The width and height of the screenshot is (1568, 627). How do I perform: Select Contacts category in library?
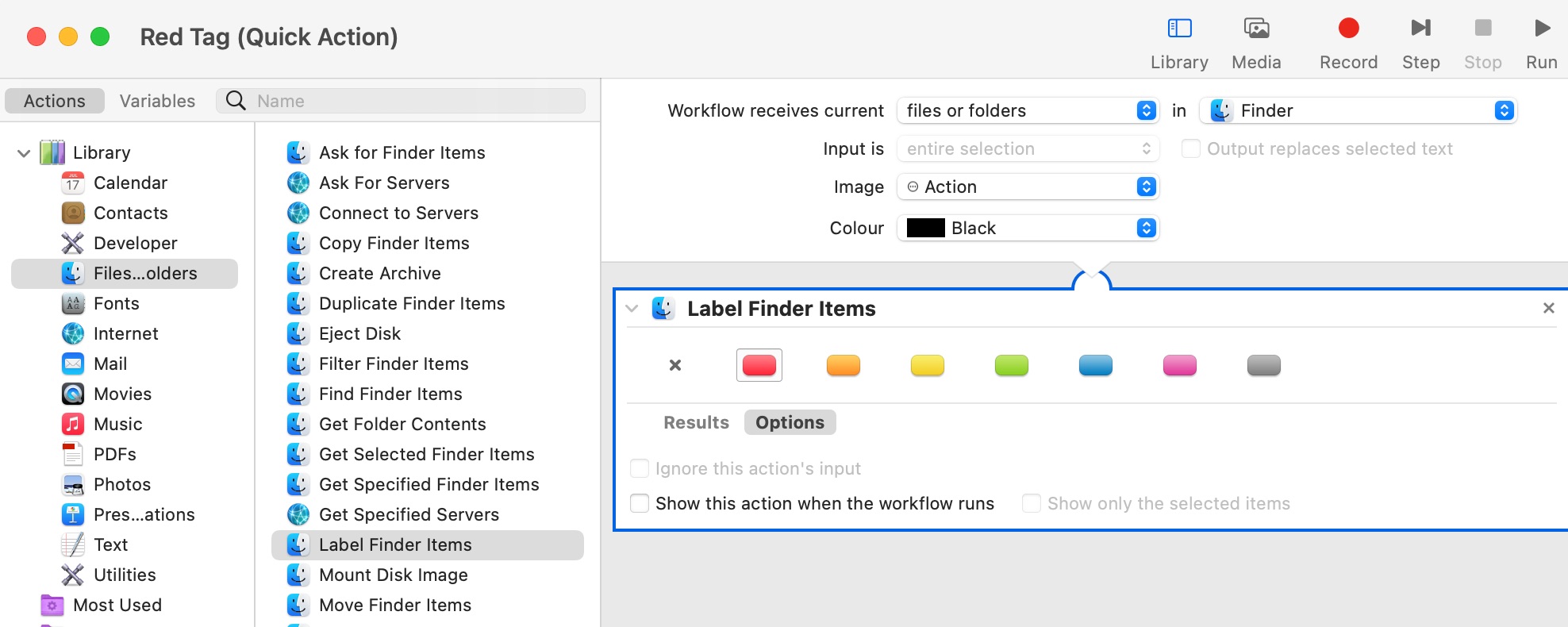pyautogui.click(x=130, y=213)
